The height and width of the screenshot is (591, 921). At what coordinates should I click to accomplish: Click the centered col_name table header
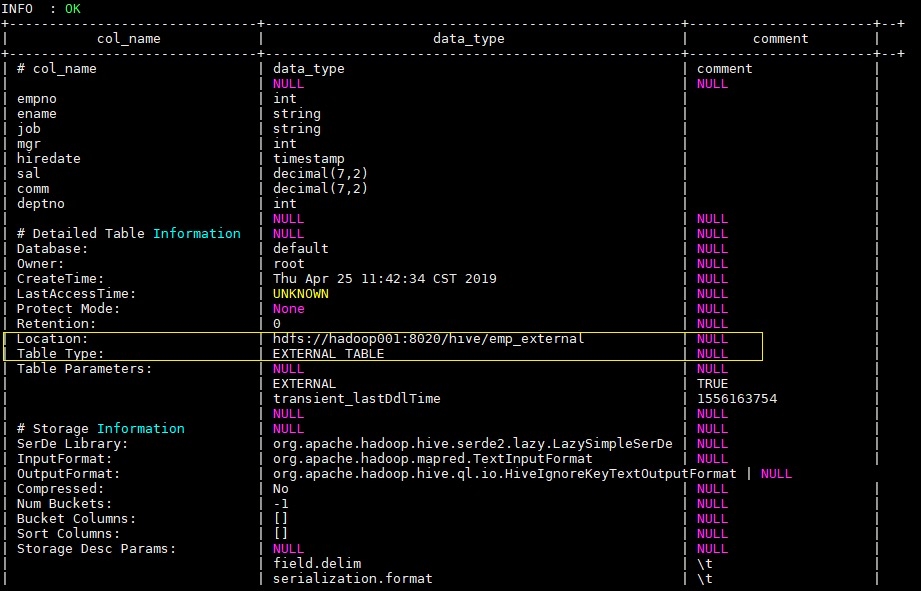pos(128,39)
